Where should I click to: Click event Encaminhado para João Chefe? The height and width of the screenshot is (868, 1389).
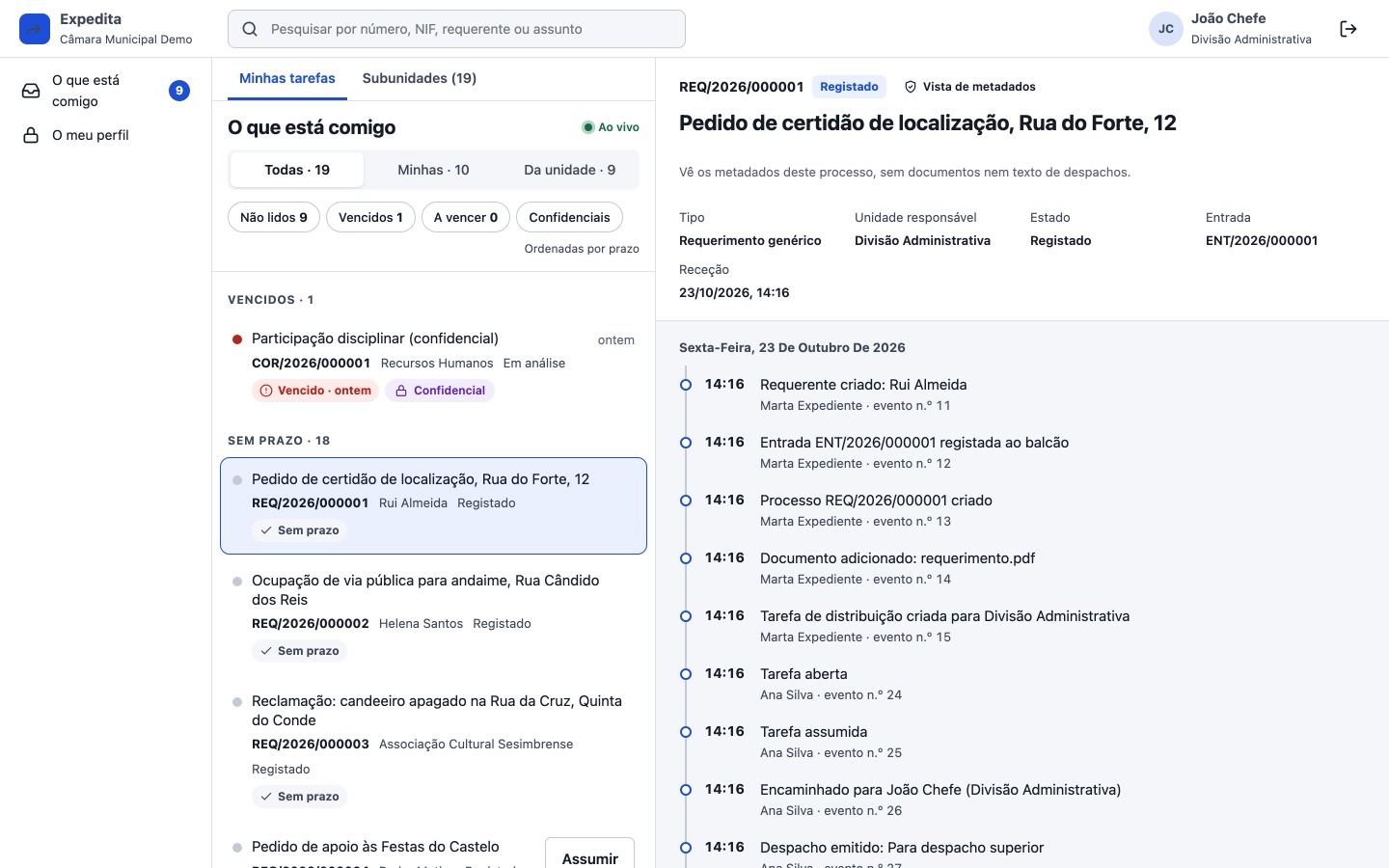click(x=940, y=790)
